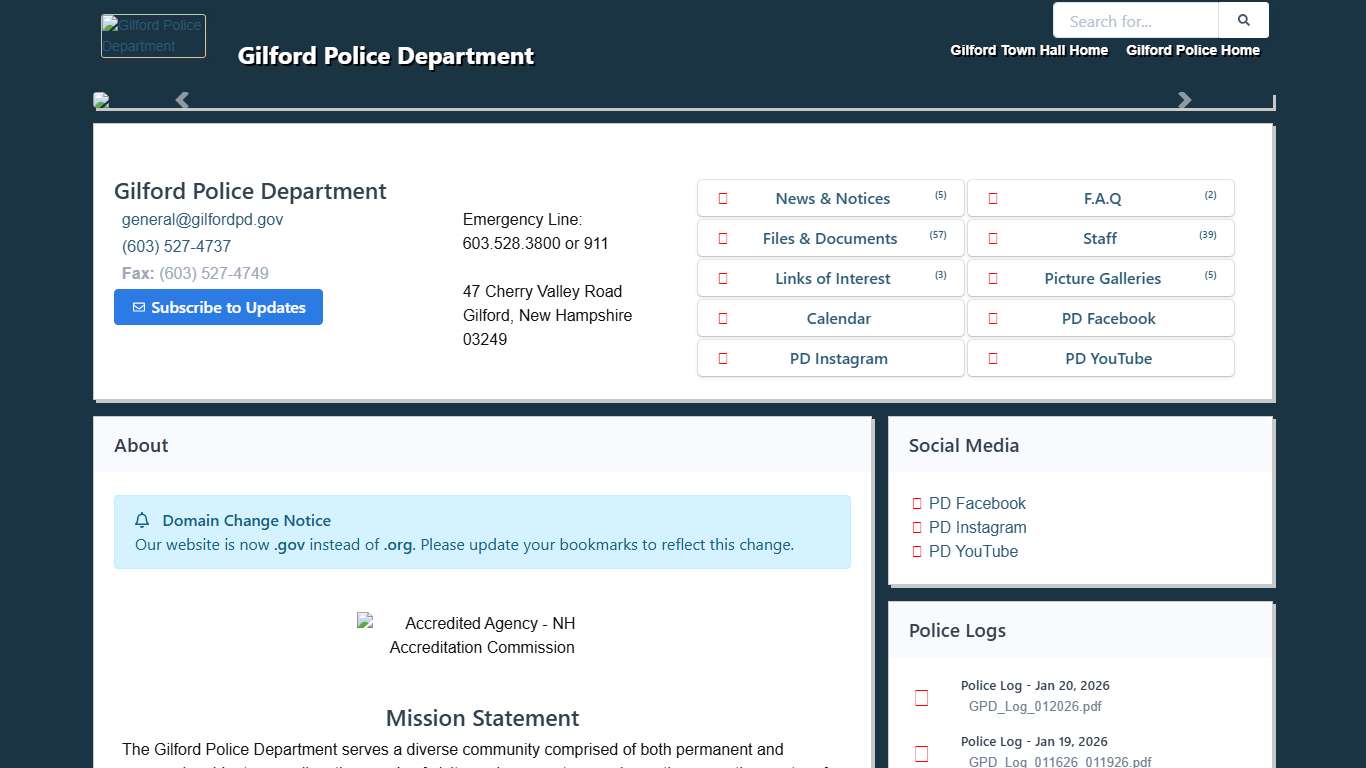Image resolution: width=1366 pixels, height=768 pixels.
Task: Click the Files & Documents folder icon
Action: (723, 238)
